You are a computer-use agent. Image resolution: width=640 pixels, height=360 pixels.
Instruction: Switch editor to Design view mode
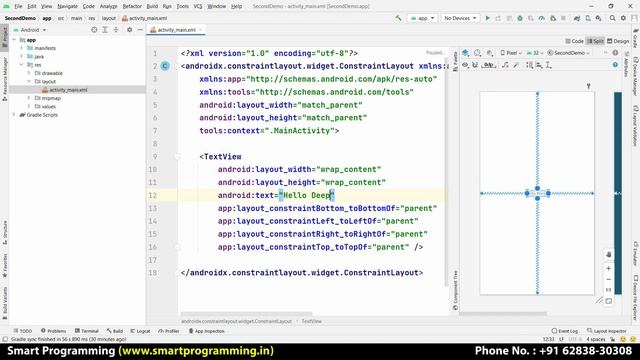[618, 41]
